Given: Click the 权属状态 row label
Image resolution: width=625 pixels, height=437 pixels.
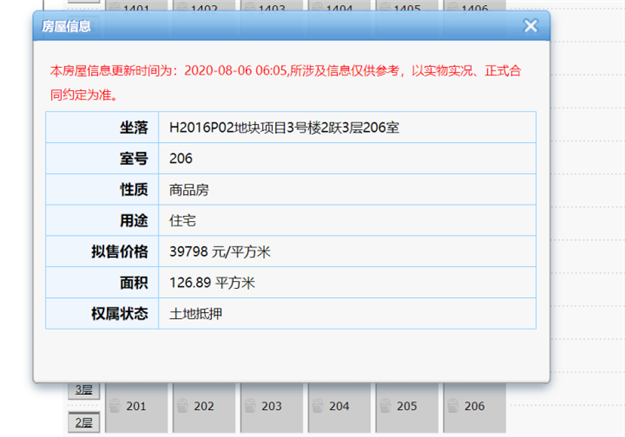Looking at the screenshot, I should coord(120,314).
